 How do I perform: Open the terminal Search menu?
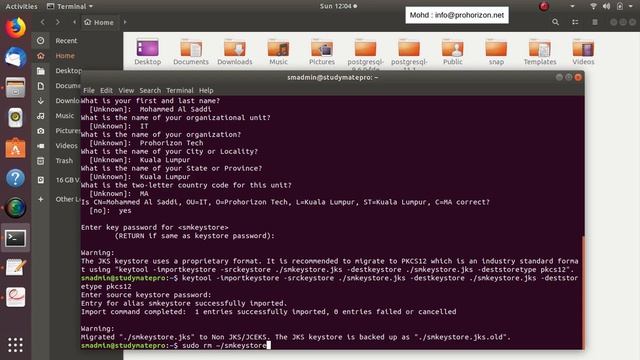tap(150, 90)
